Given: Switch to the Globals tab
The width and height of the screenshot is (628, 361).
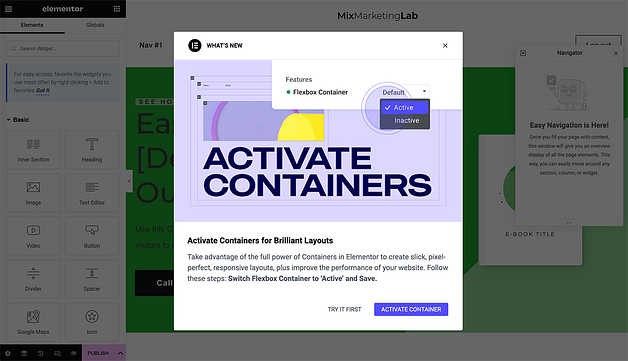Looking at the screenshot, I should point(95,25).
